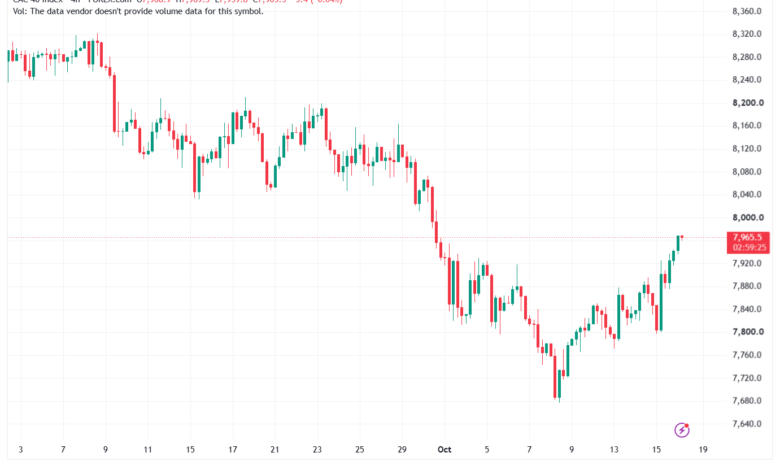Click date label 21 on time axis
This screenshot has height=470, width=780.
pos(275,450)
